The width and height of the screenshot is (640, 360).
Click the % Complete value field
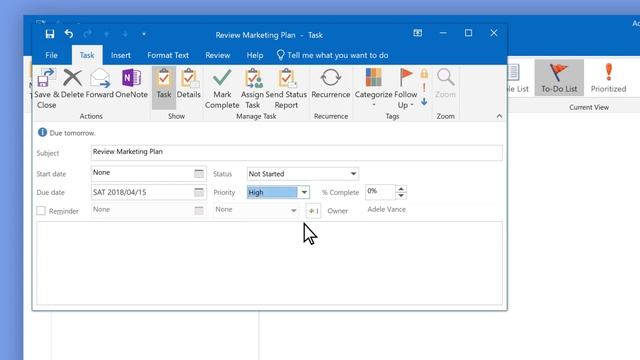(380, 192)
